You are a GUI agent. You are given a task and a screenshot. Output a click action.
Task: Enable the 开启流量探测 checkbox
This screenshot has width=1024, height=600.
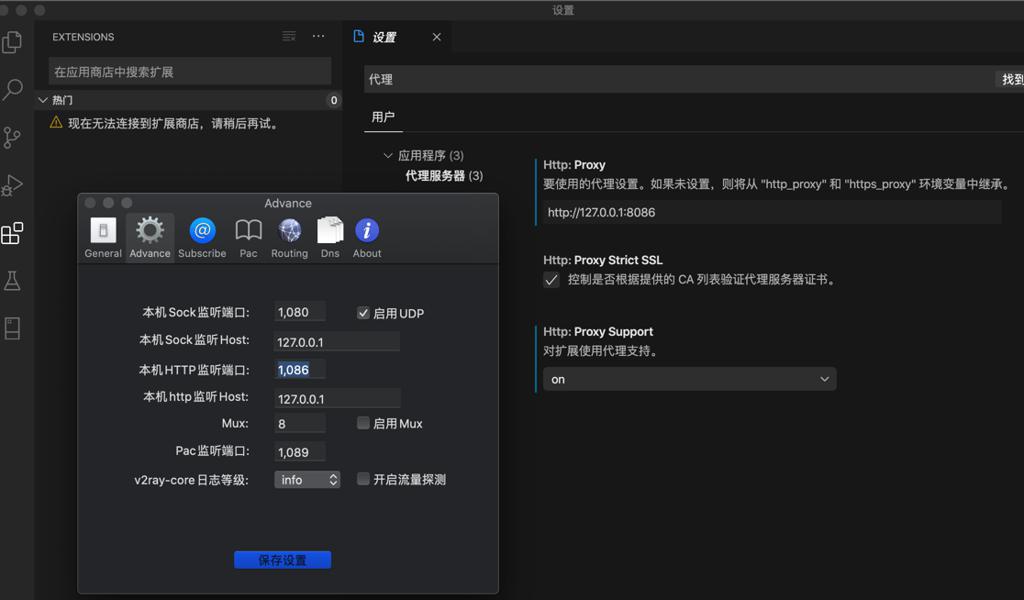(363, 479)
